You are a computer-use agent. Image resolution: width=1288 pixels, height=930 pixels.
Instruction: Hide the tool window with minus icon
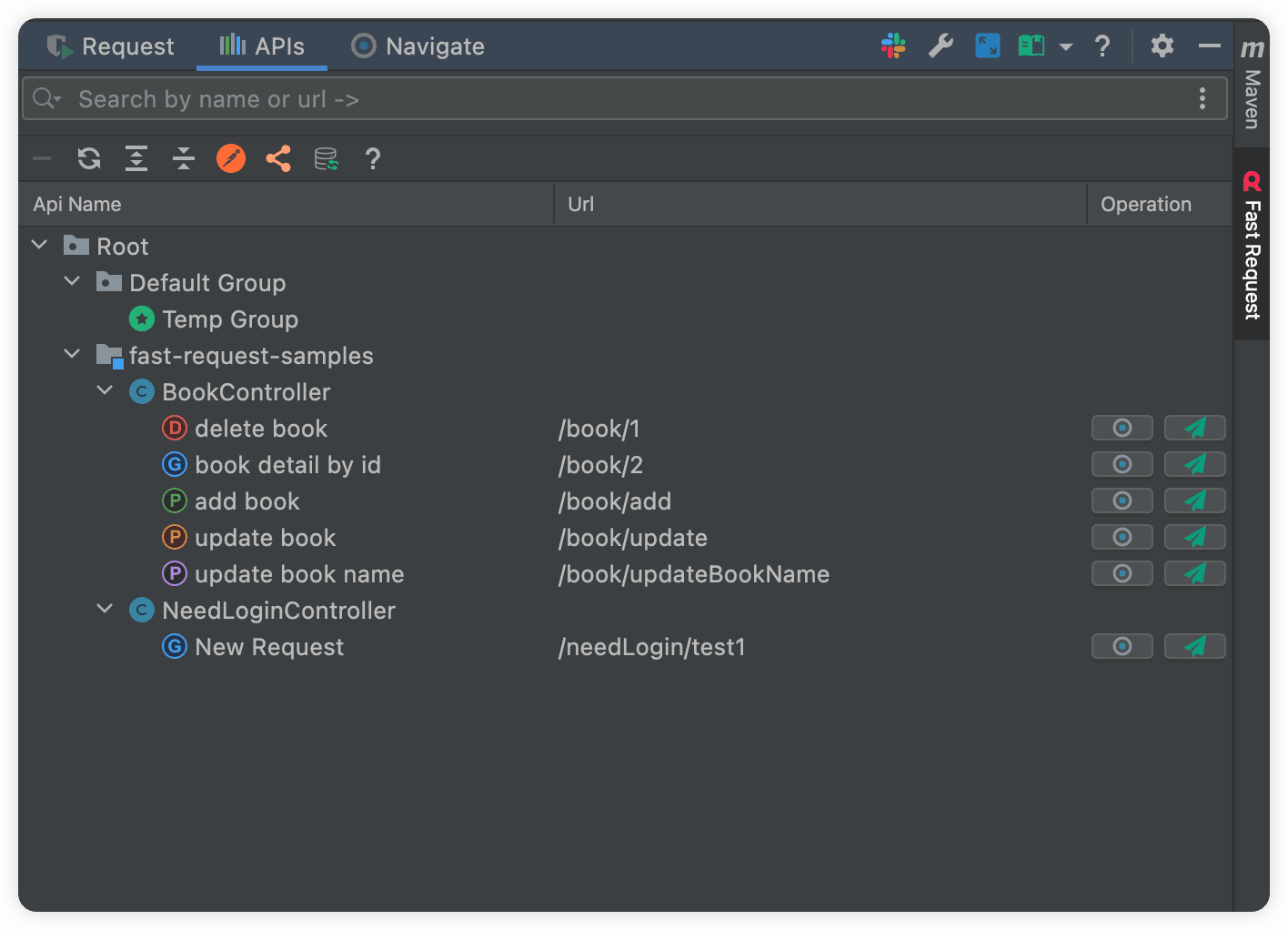[1209, 45]
